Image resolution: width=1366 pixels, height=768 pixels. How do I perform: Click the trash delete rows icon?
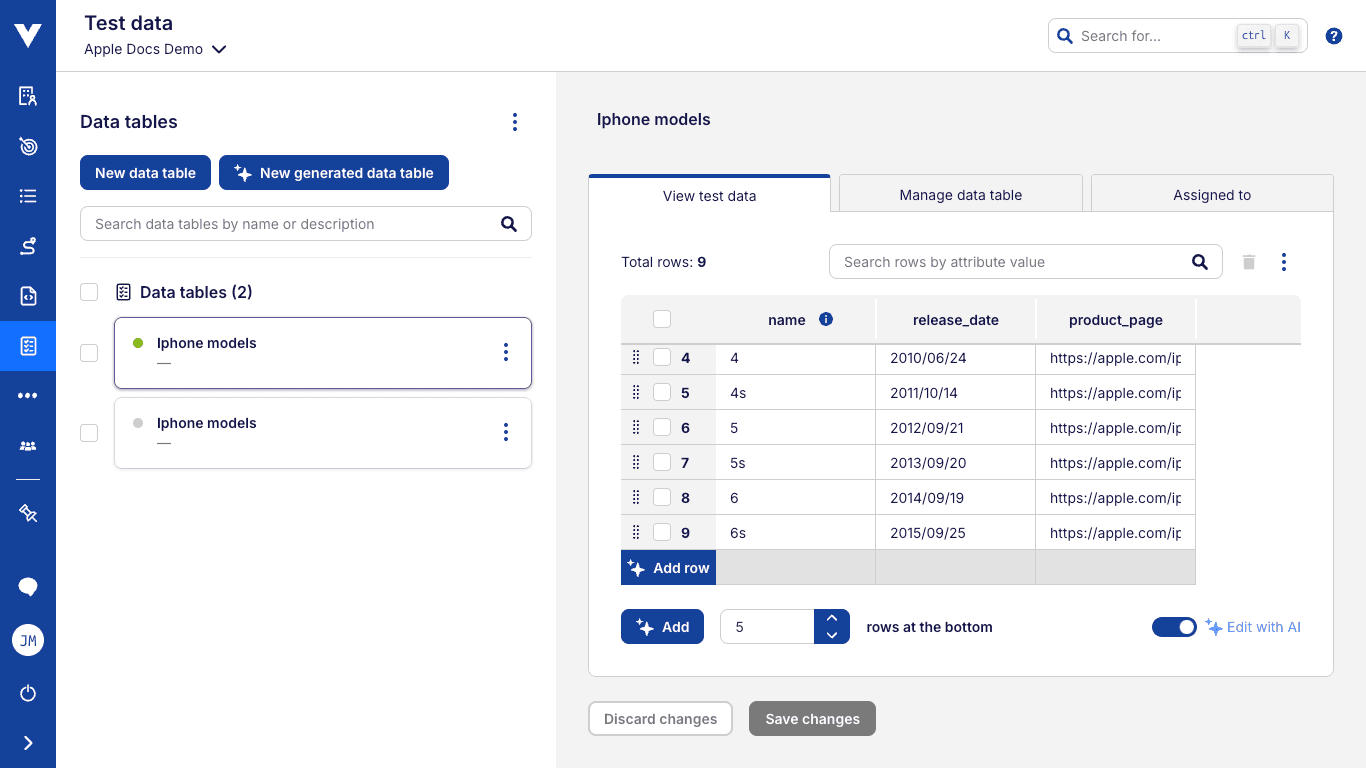(1248, 262)
